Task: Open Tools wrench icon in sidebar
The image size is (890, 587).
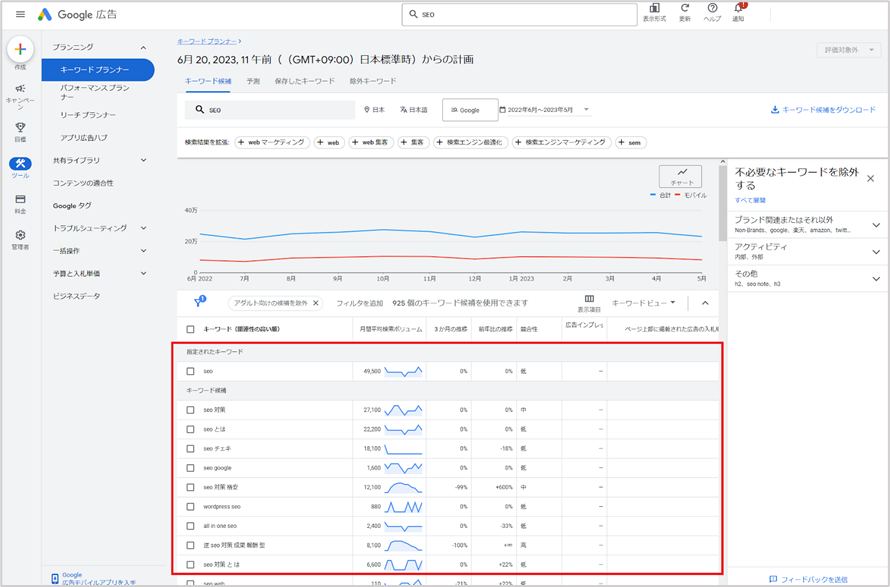Action: click(x=20, y=163)
